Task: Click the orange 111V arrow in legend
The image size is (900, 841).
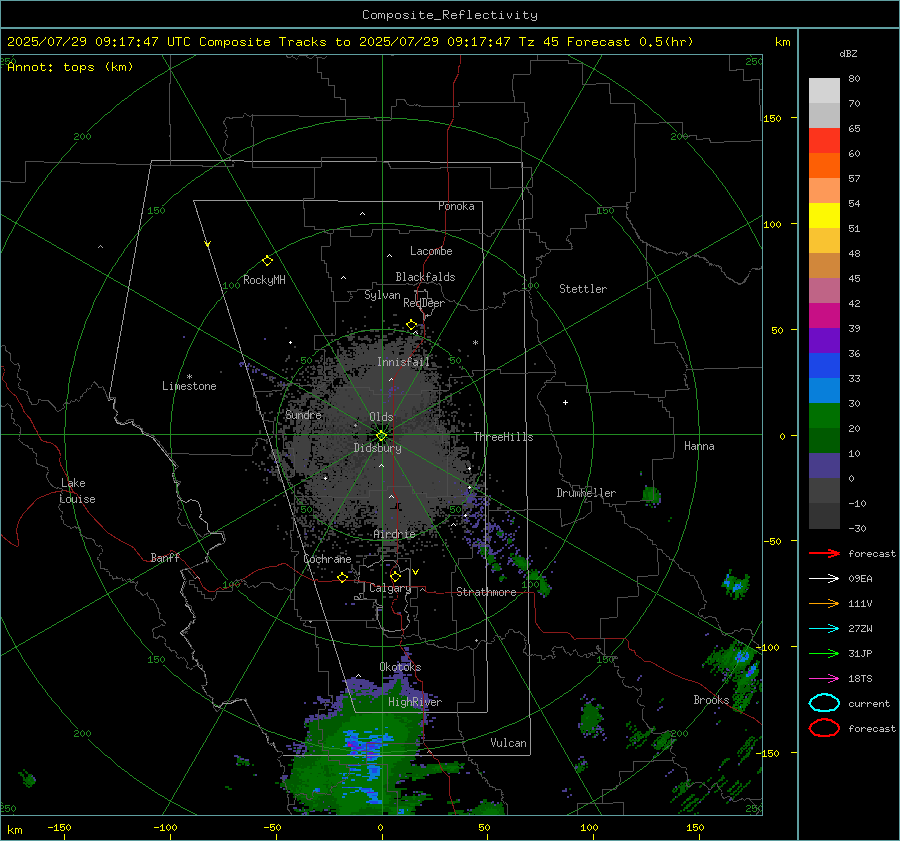Action: coord(824,603)
